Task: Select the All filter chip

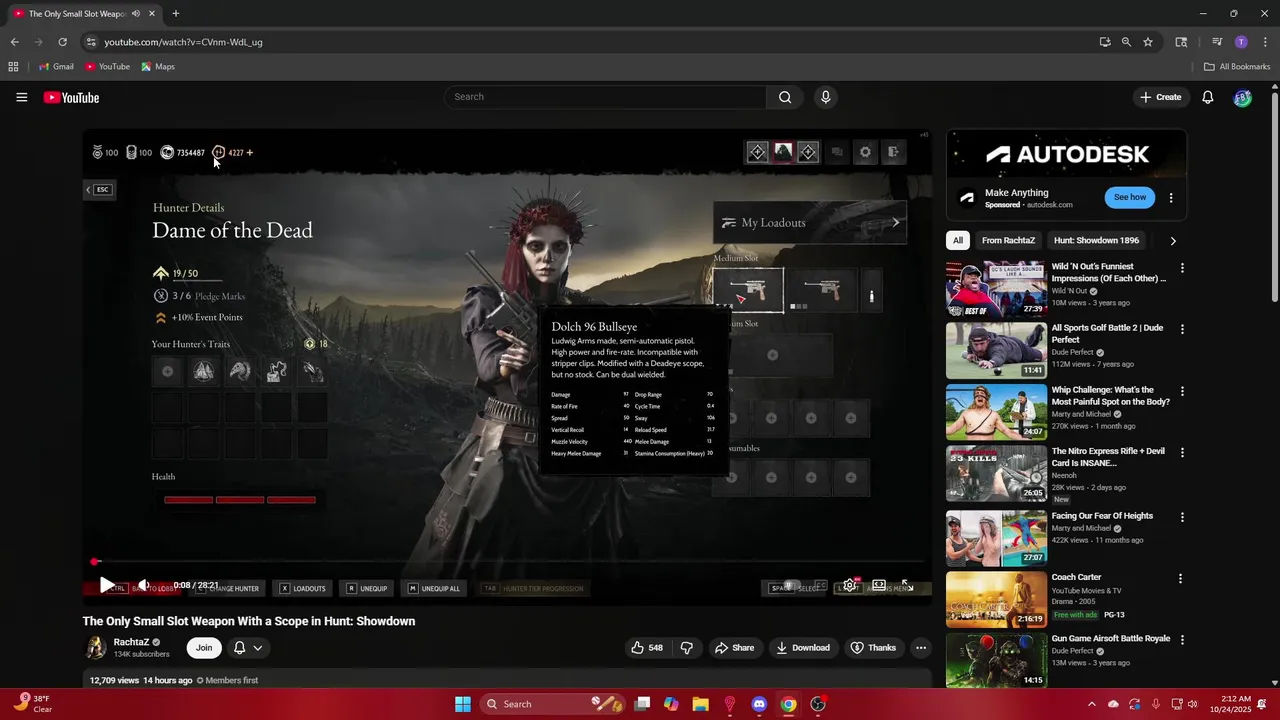Action: 958,240
